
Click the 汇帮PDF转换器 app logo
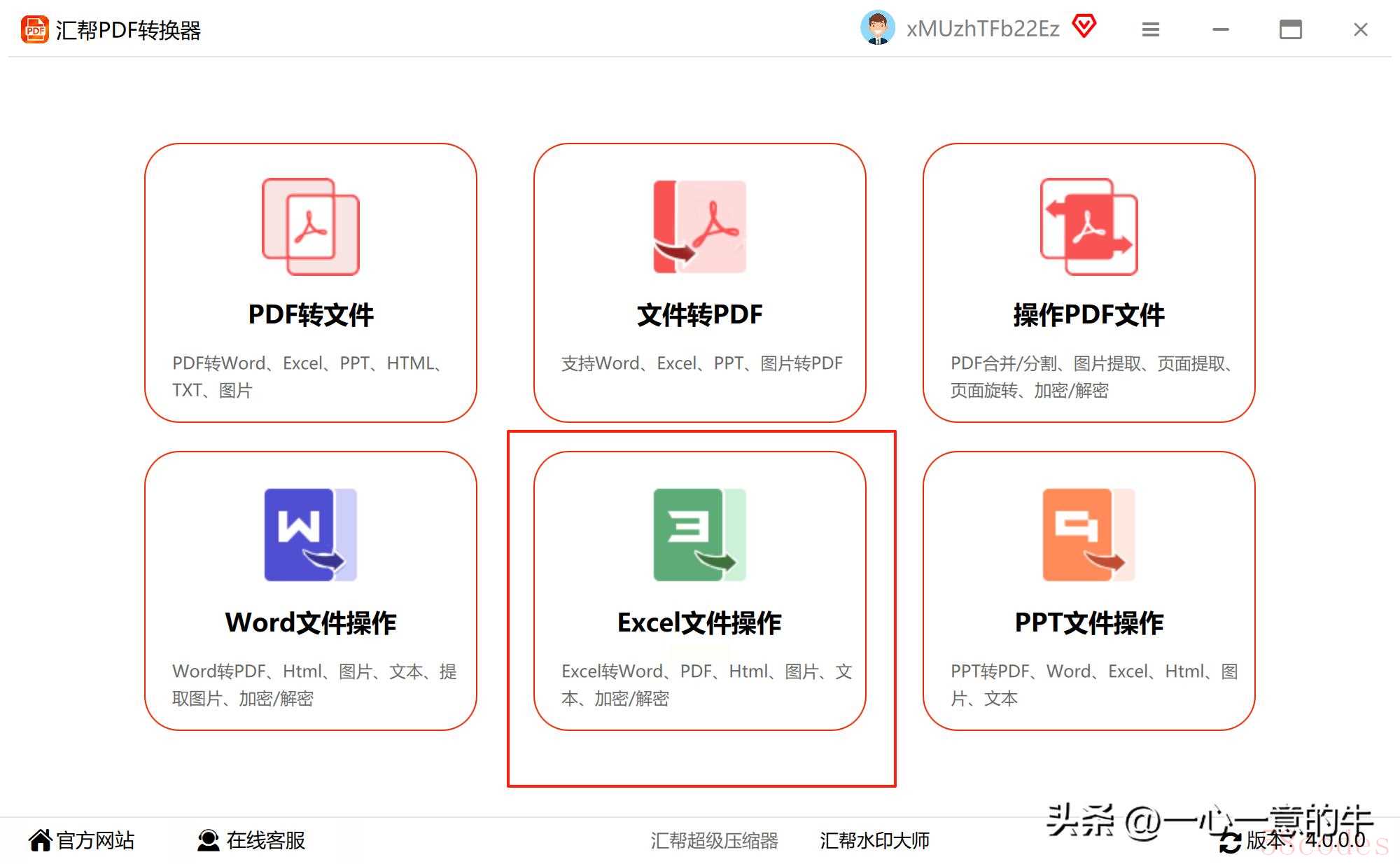pyautogui.click(x=34, y=29)
